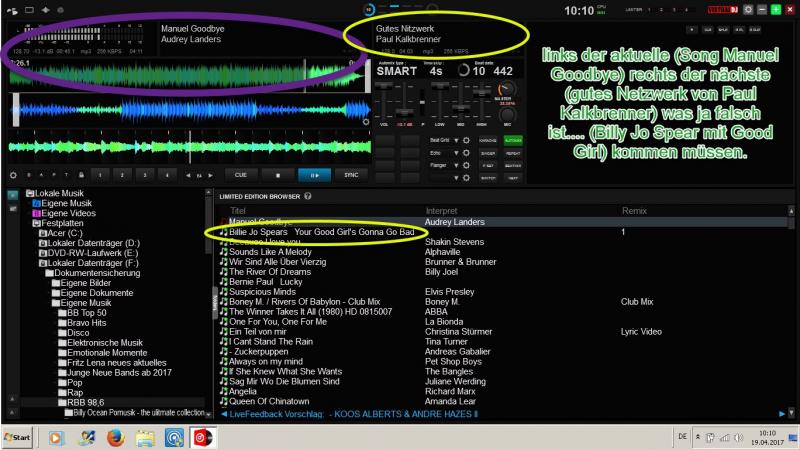Toggle the REPEAT button
The height and width of the screenshot is (450, 800).
513,153
